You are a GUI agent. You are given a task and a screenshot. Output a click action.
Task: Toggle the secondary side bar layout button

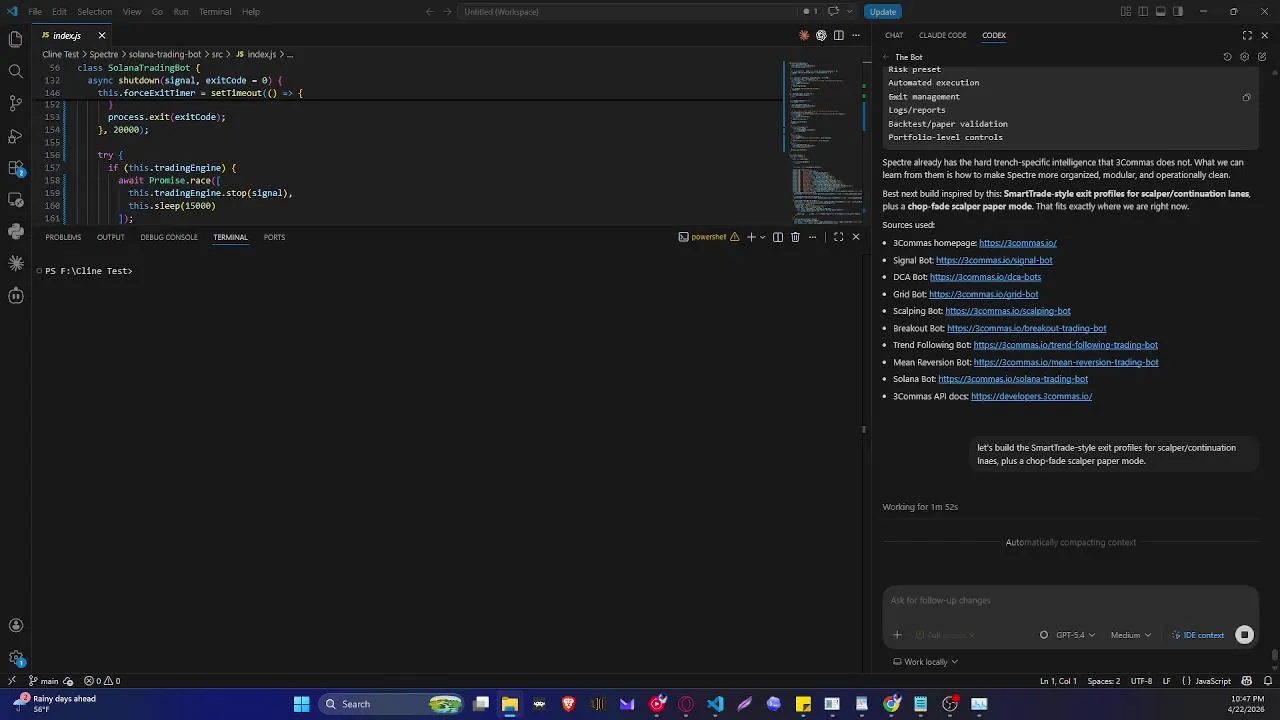(1178, 12)
